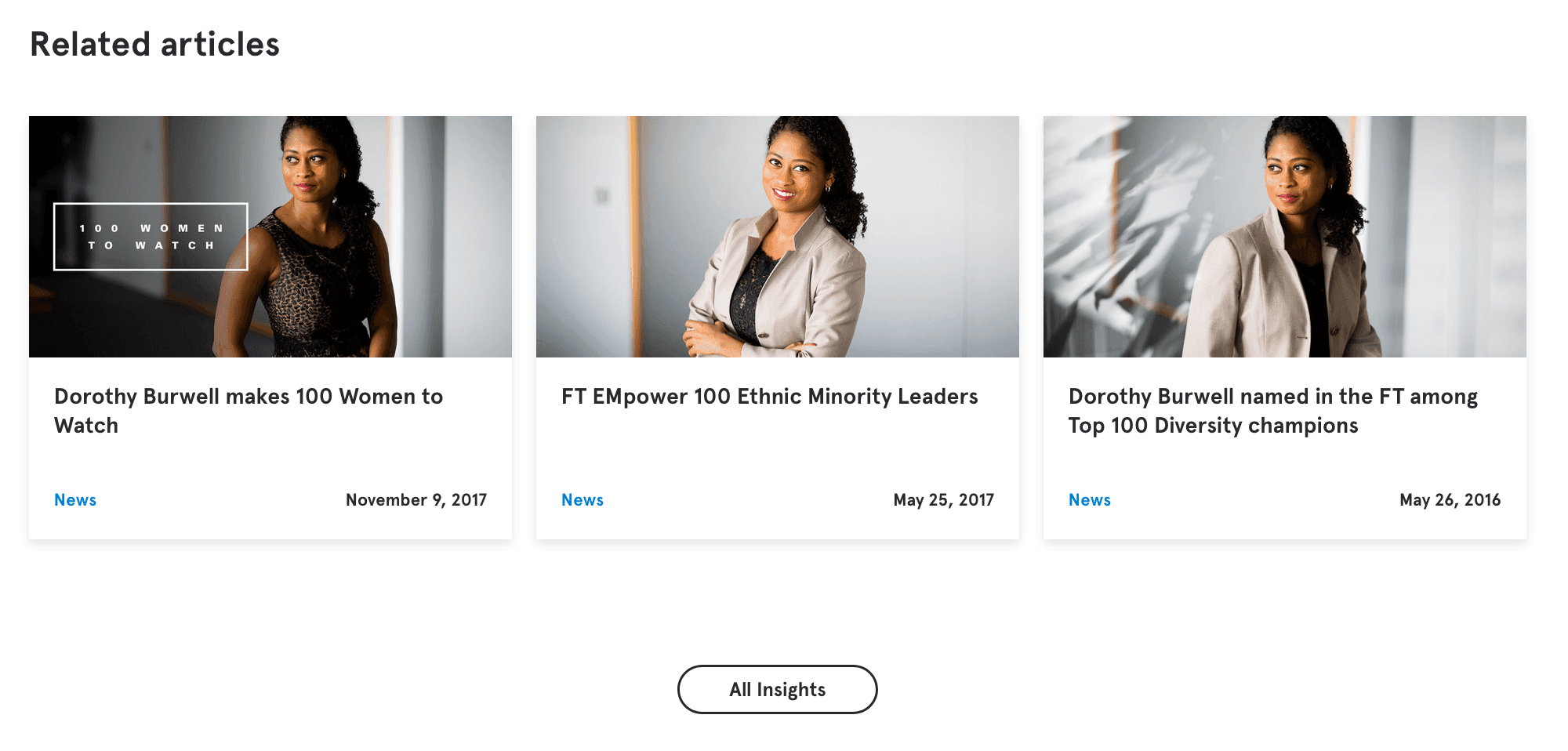Click the News label on the middle article card

[582, 499]
